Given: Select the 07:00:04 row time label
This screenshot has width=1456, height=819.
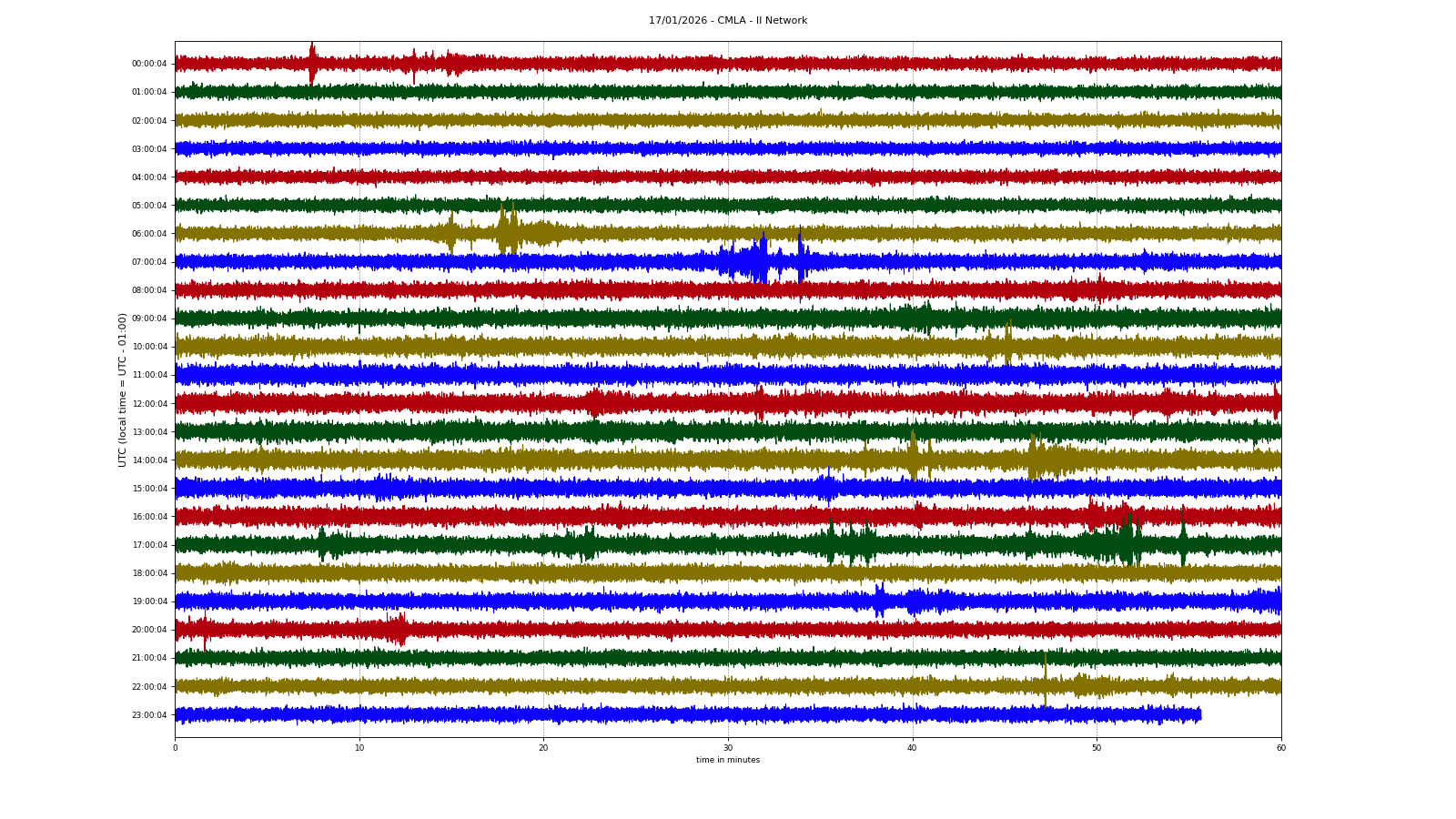Looking at the screenshot, I should click(x=149, y=262).
